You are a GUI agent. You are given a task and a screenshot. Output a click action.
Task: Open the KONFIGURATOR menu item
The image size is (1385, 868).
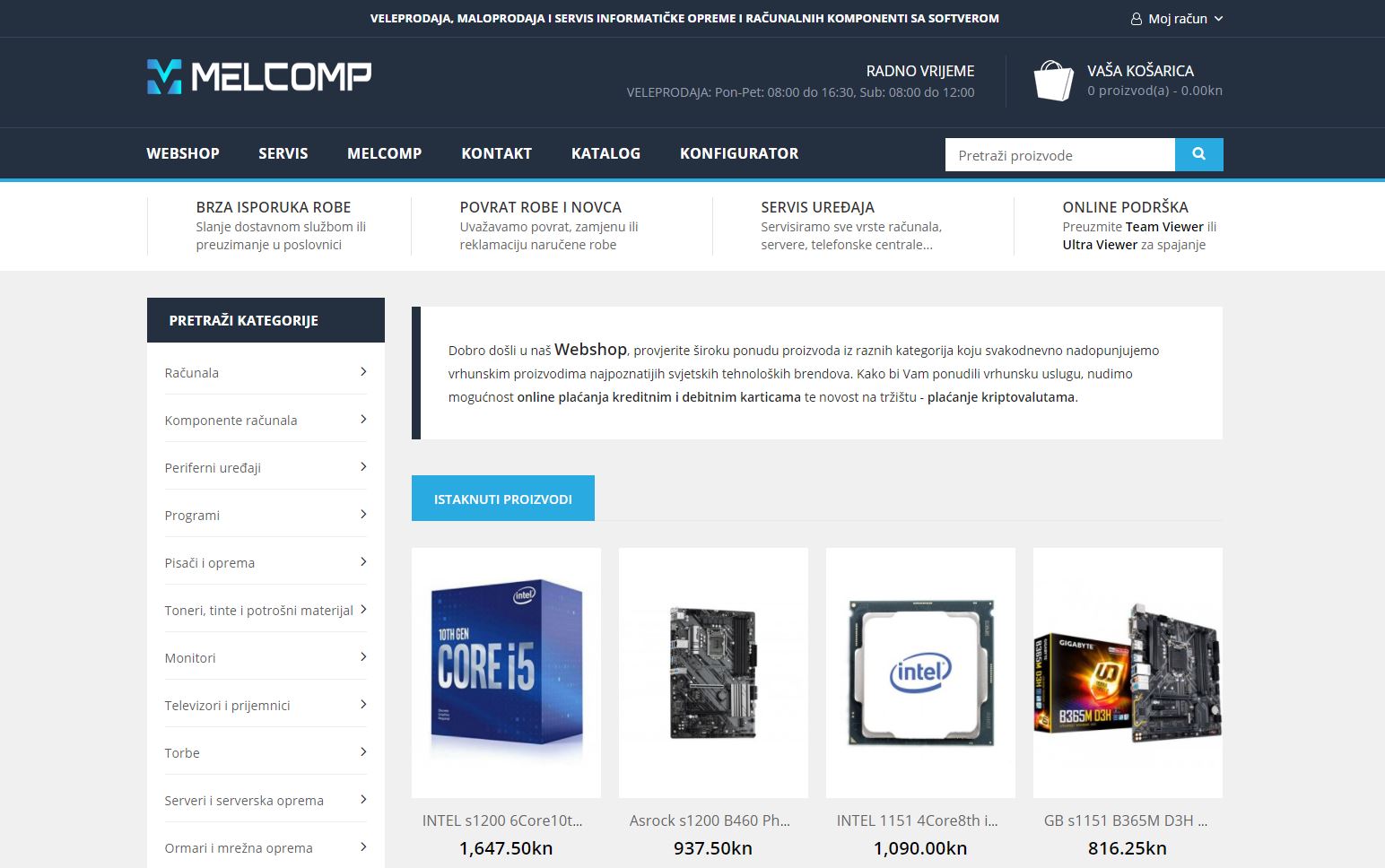[739, 153]
